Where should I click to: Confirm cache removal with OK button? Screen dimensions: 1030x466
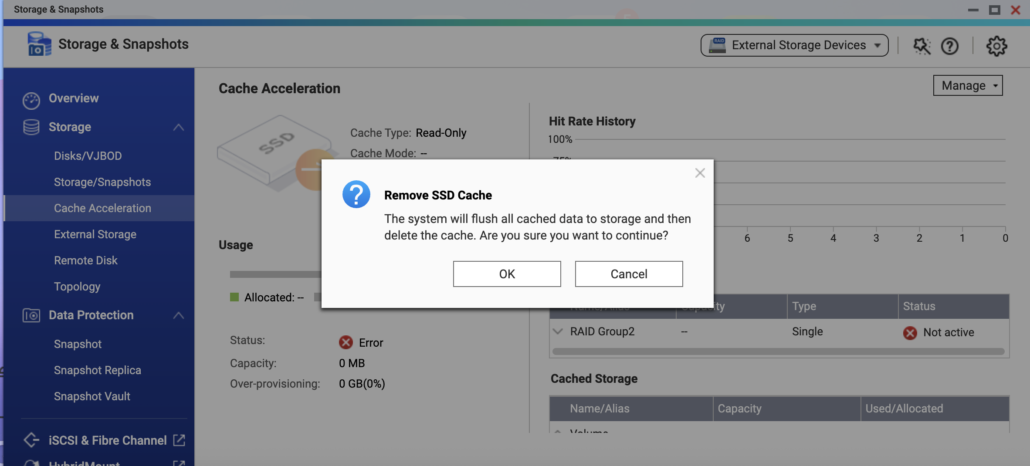click(507, 274)
